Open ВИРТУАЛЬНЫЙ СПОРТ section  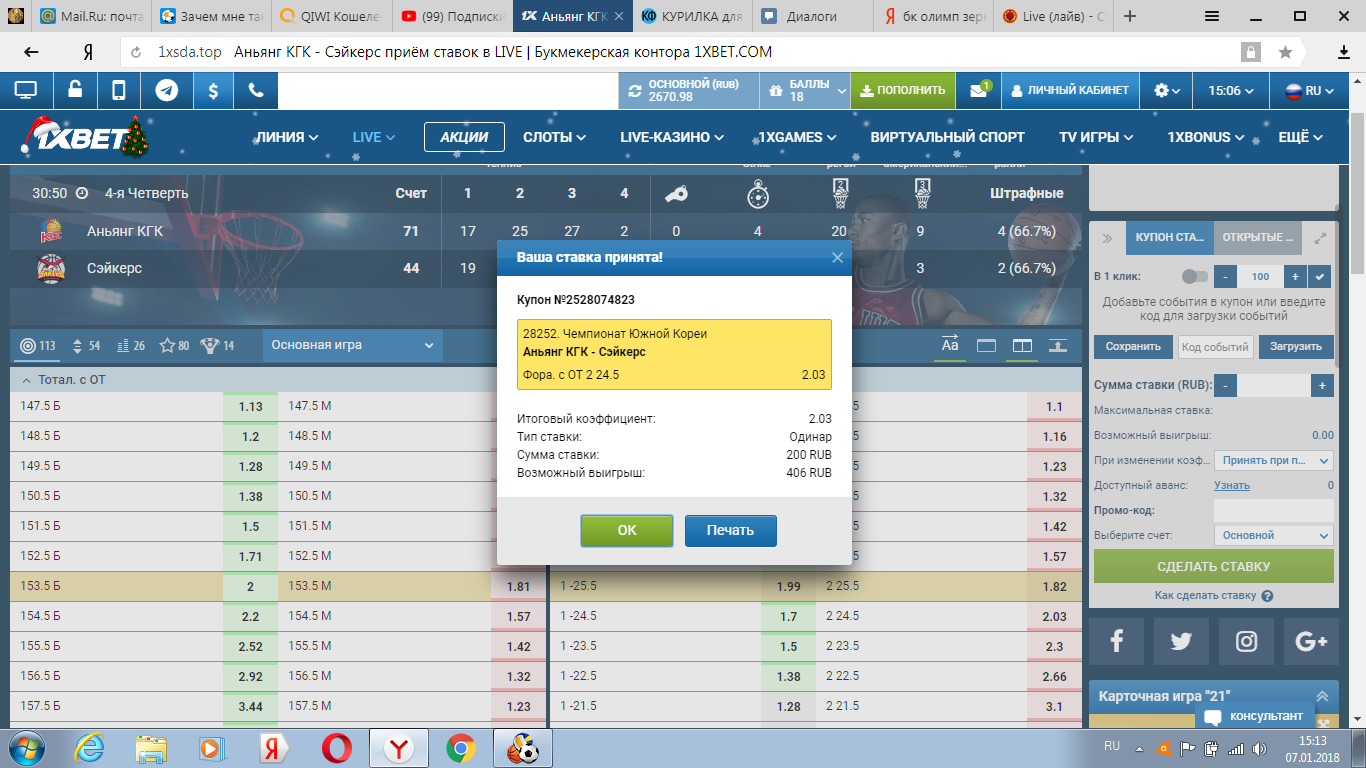[948, 137]
